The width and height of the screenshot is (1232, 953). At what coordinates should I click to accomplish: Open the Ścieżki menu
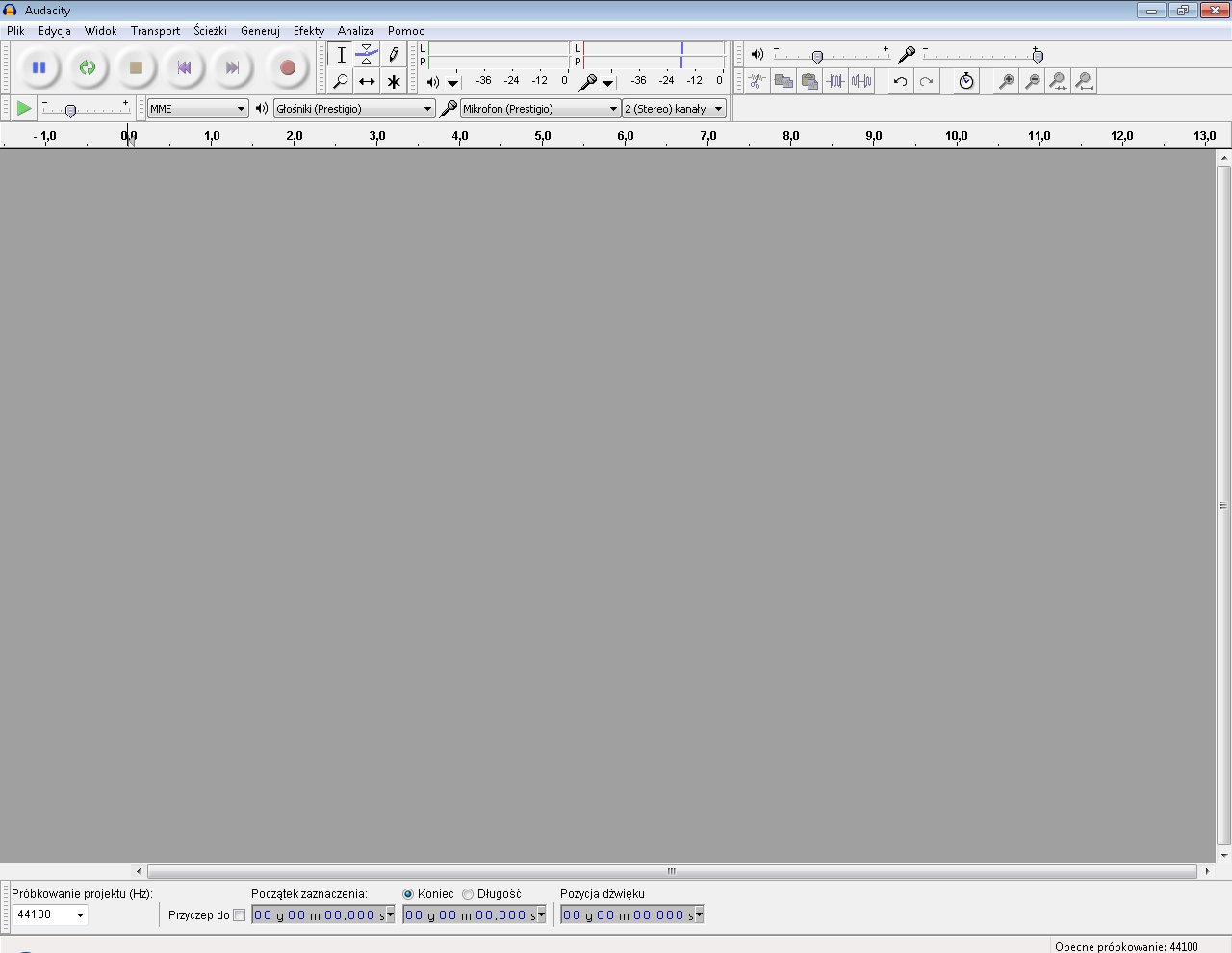(x=210, y=31)
